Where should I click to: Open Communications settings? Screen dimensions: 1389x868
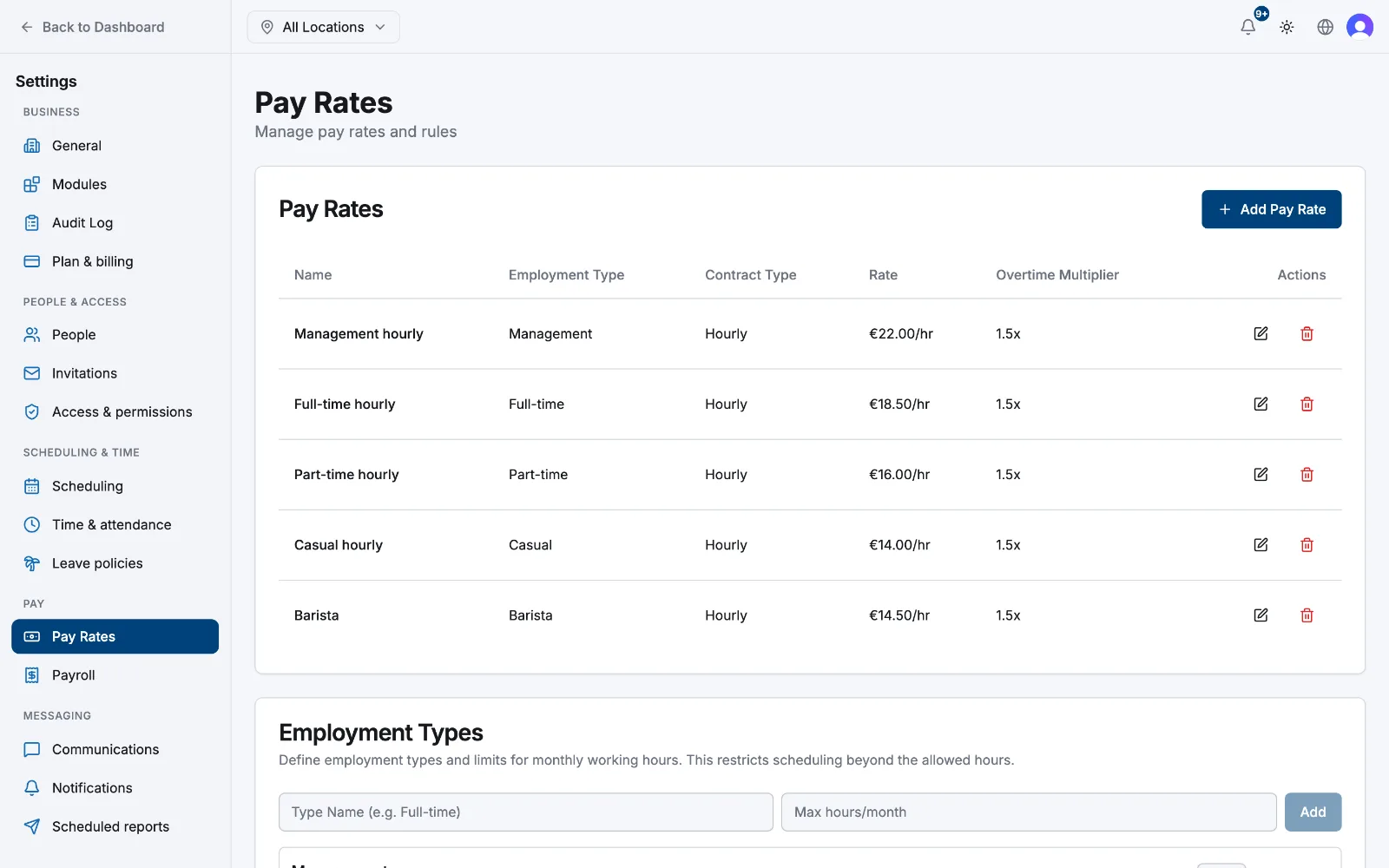115,749
